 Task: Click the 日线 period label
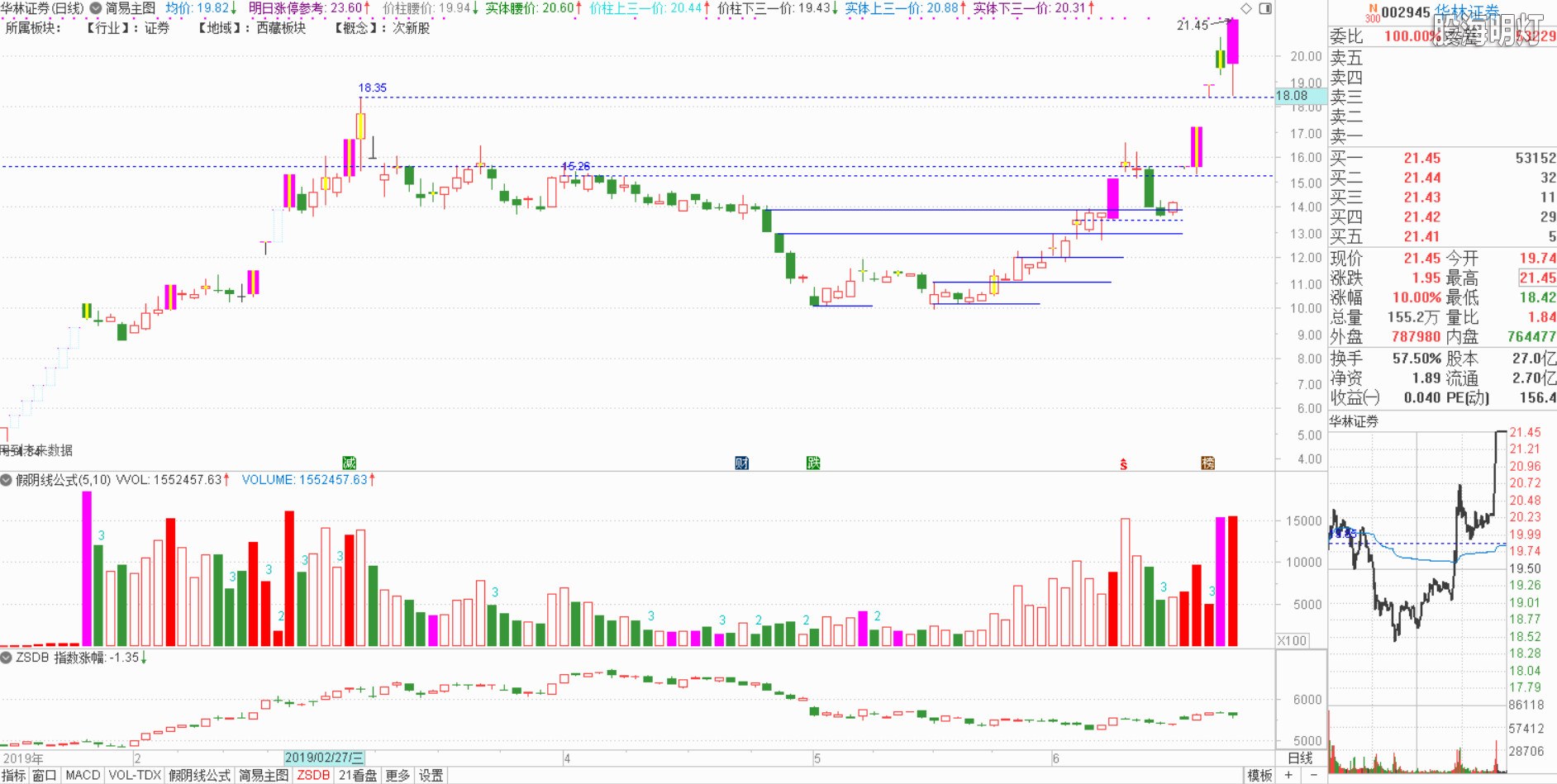point(1301,758)
